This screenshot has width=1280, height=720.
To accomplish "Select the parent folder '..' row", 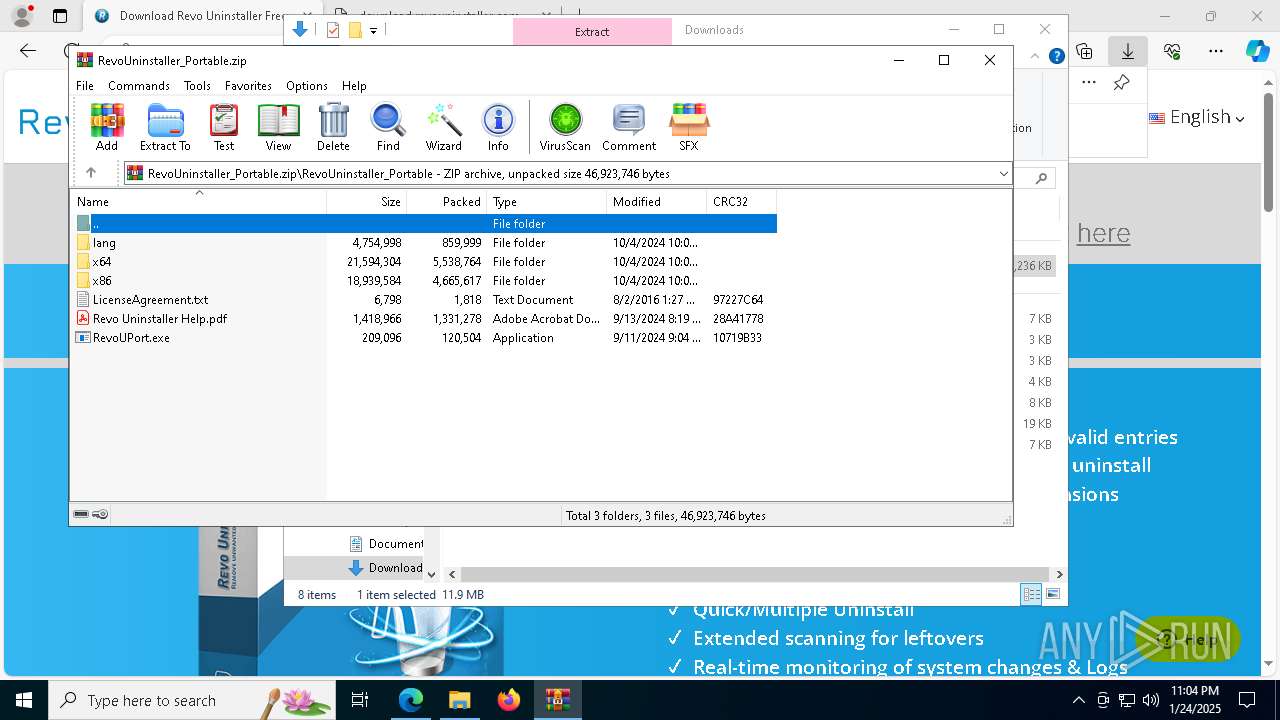I will (x=426, y=224).
